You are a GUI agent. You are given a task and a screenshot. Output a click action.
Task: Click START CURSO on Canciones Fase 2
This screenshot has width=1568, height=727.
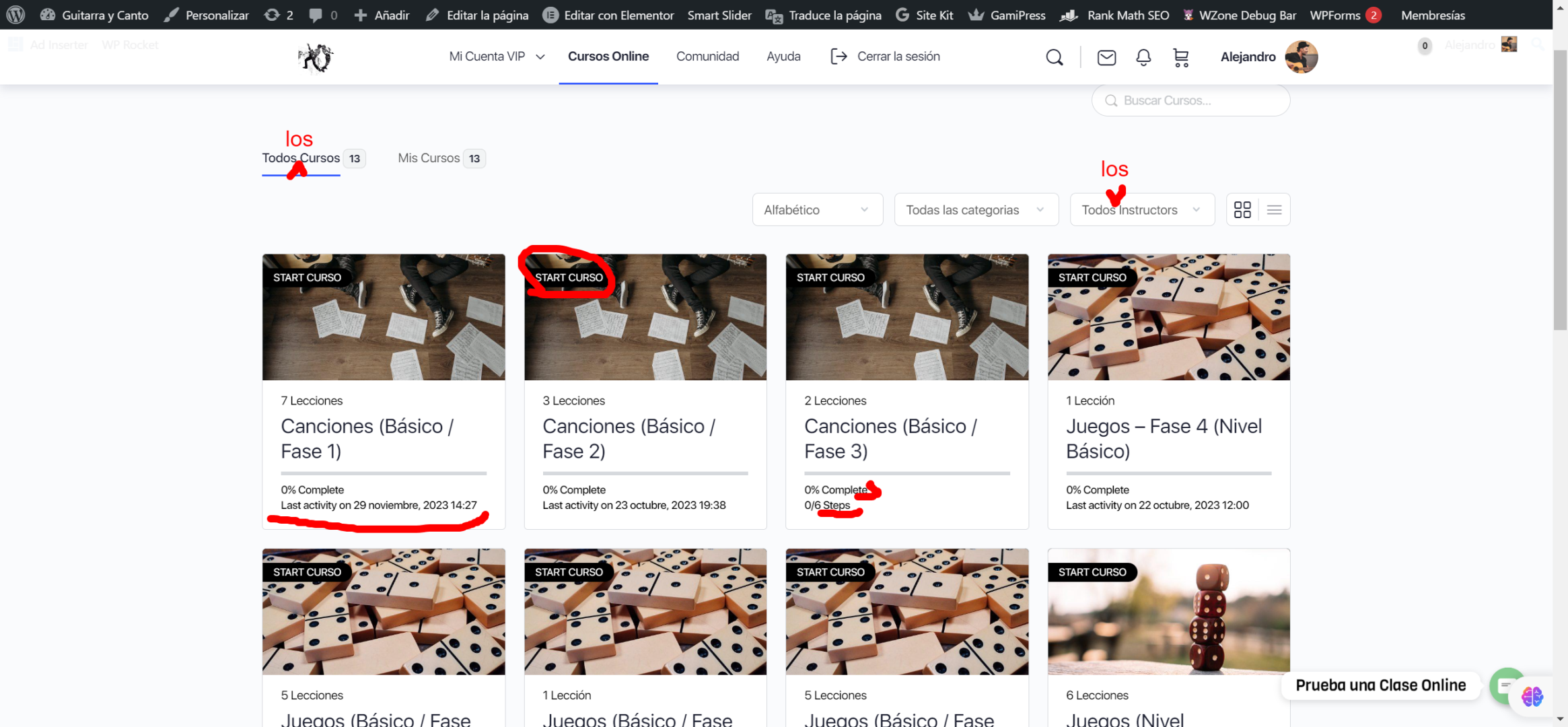[569, 277]
